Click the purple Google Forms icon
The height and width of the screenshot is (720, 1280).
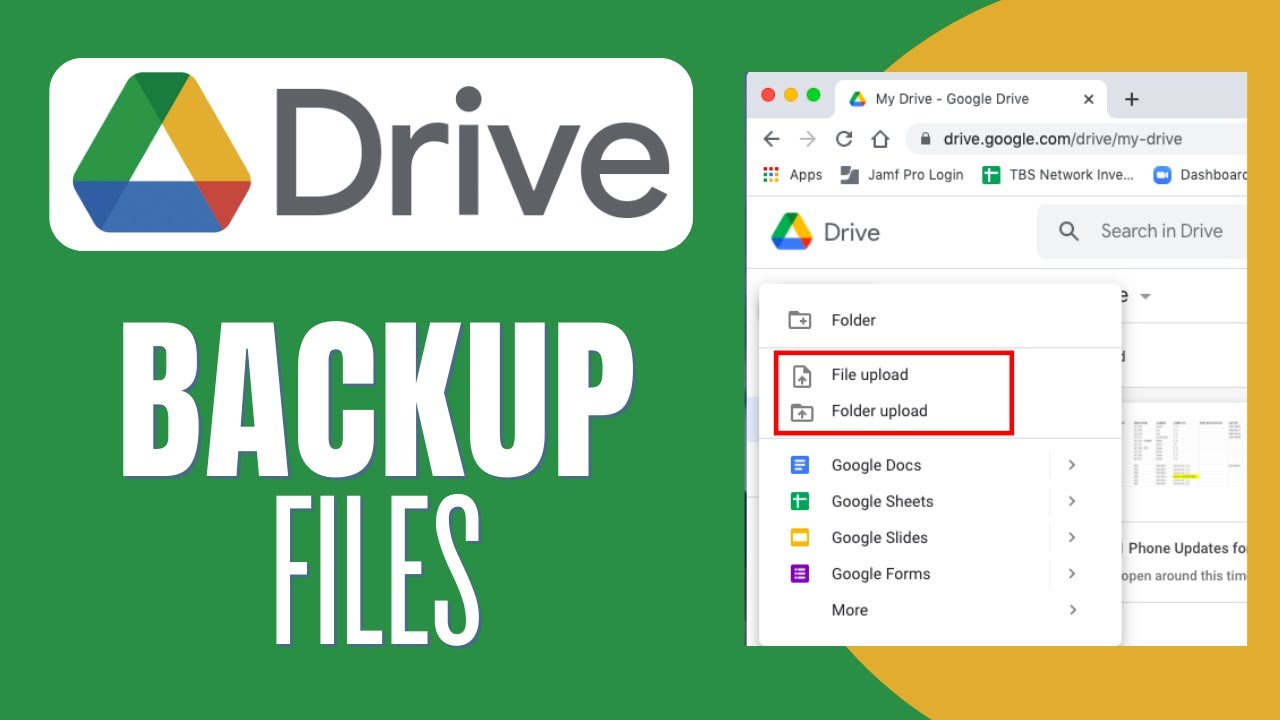800,574
